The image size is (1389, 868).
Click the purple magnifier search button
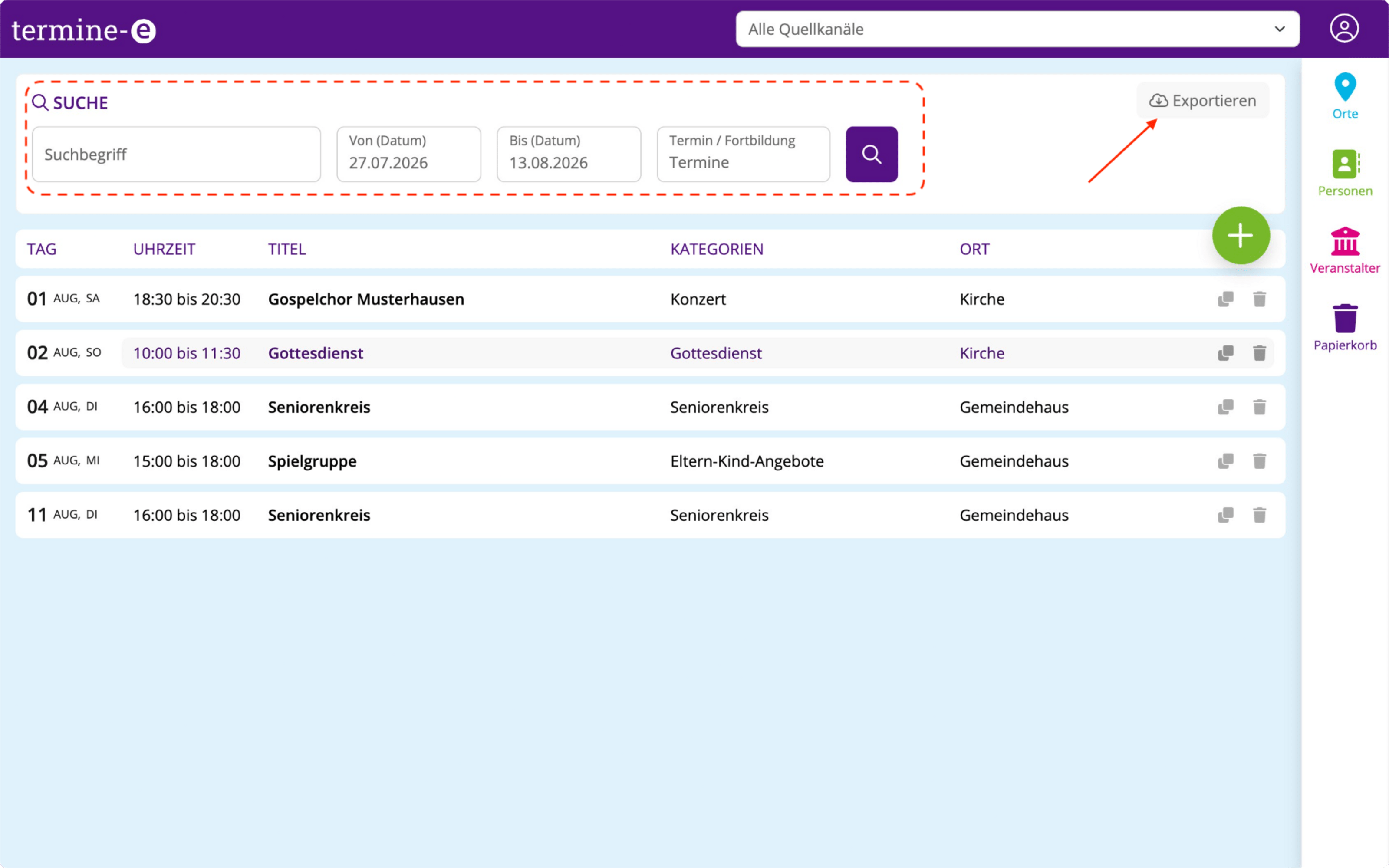point(871,154)
